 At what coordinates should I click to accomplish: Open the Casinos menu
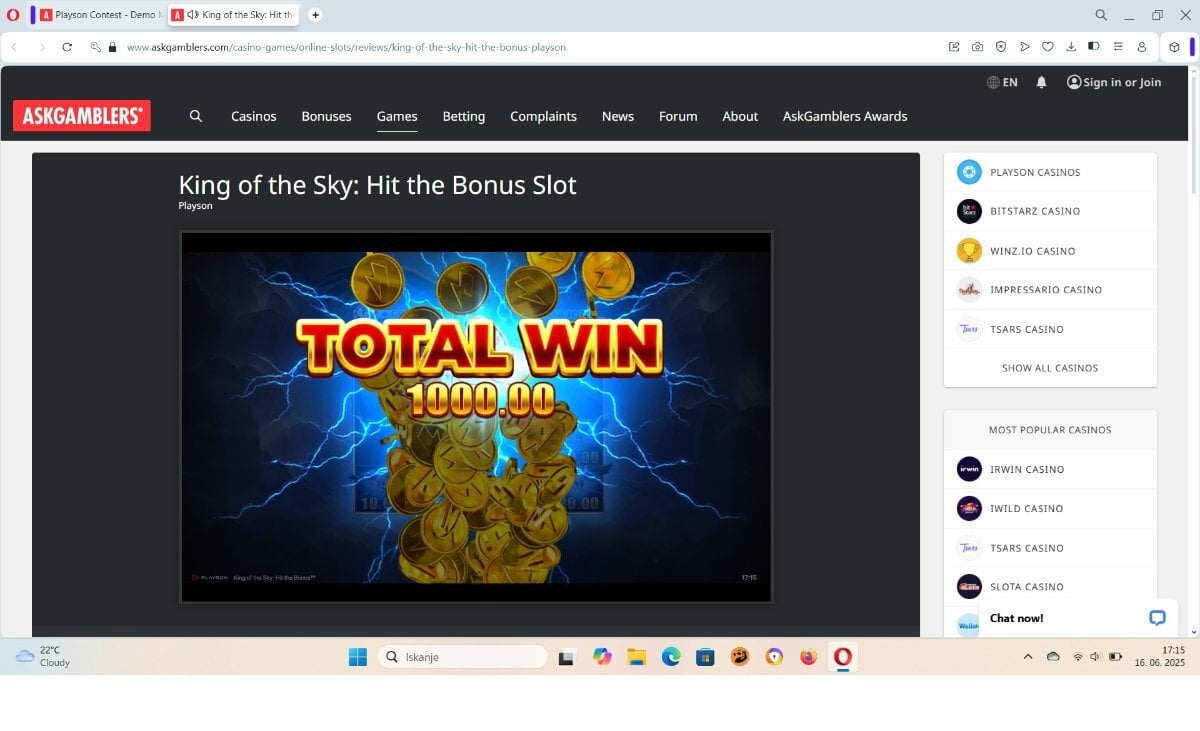coord(254,116)
